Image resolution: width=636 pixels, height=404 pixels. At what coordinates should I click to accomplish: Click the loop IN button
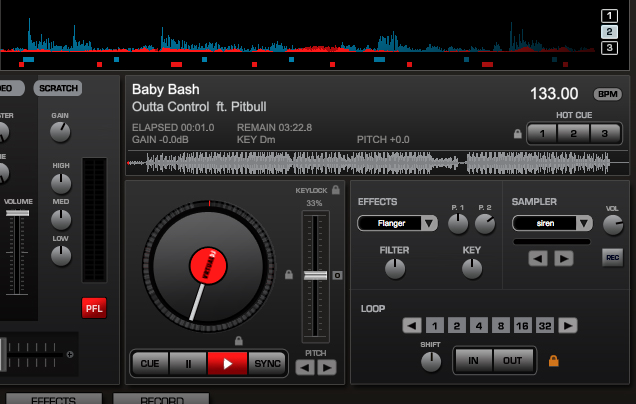[x=474, y=361]
